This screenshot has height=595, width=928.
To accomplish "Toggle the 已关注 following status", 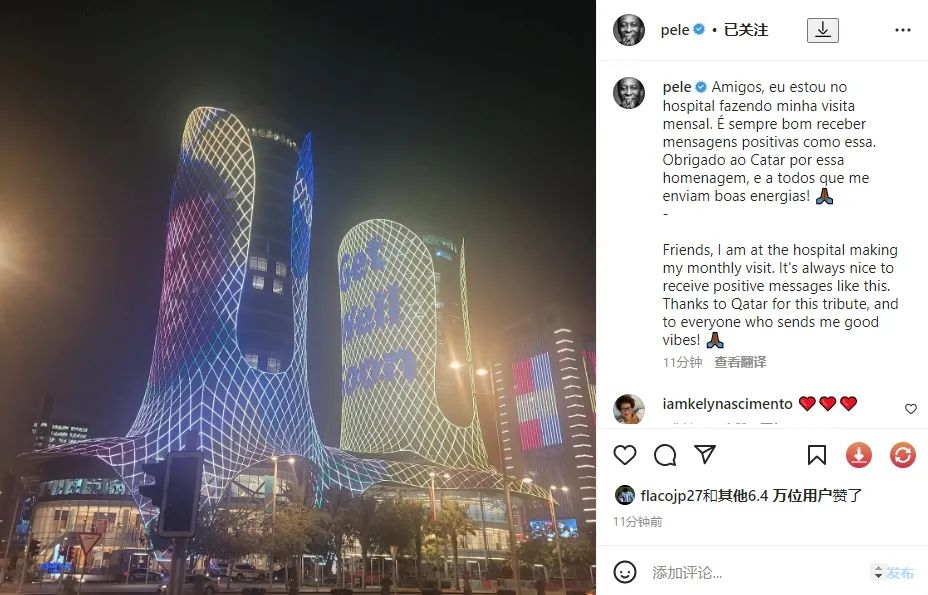I will coord(746,30).
